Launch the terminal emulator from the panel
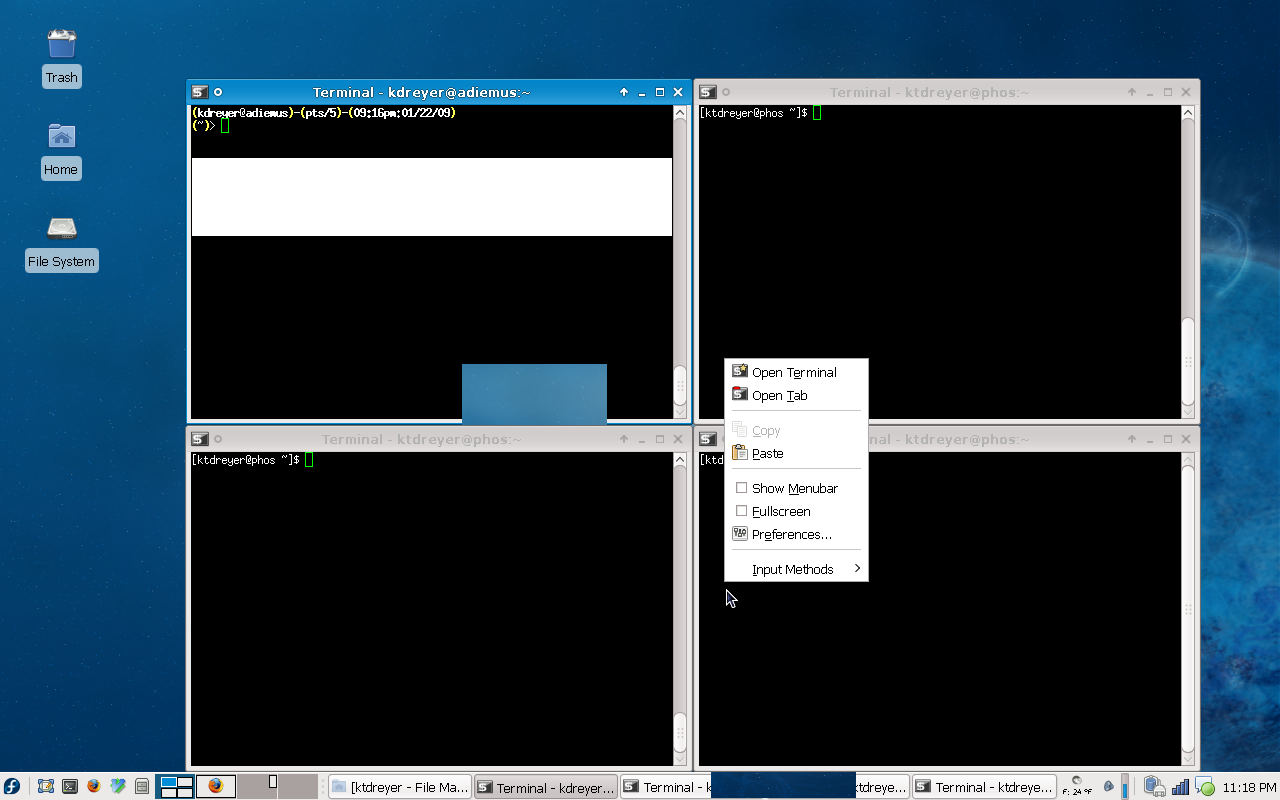1280x800 pixels. pos(70,787)
